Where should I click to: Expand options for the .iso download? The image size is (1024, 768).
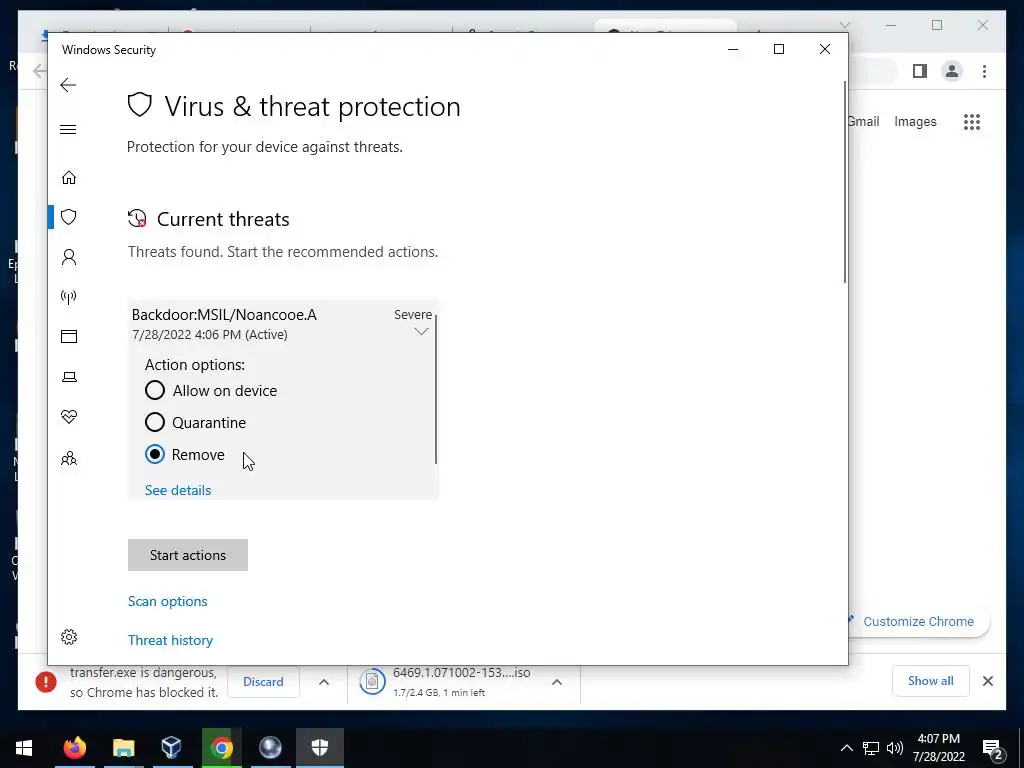pyautogui.click(x=556, y=682)
